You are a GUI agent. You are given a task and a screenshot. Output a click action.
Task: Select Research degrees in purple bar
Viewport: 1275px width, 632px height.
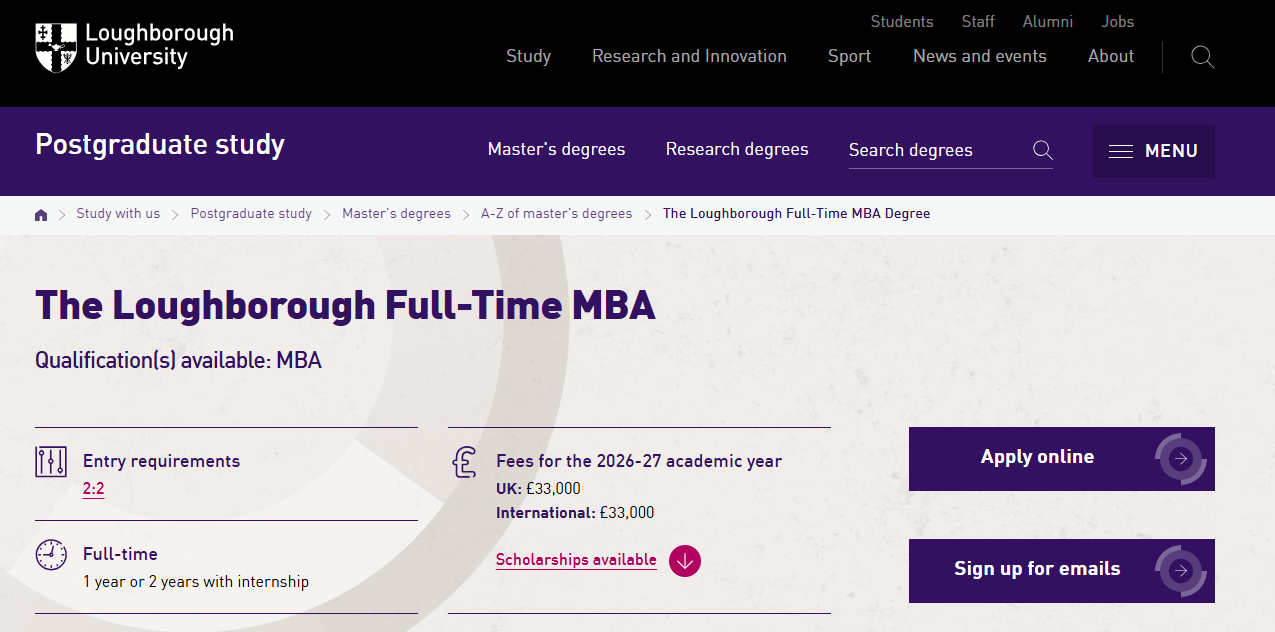[x=737, y=149]
